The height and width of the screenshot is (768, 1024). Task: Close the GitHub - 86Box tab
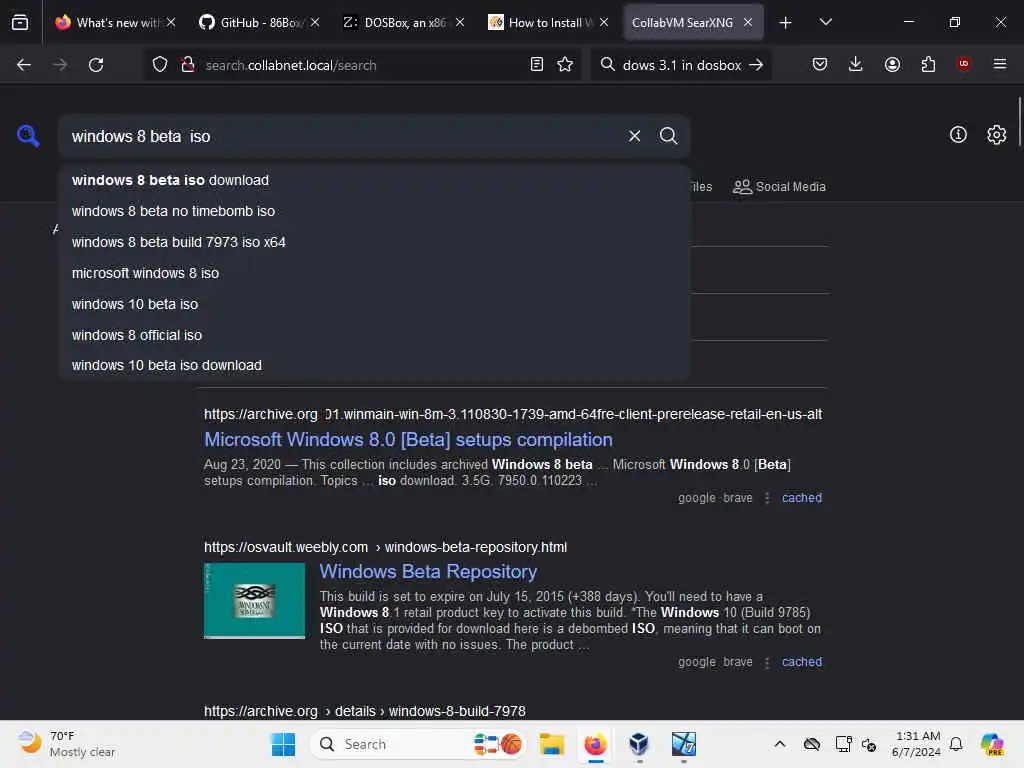point(315,22)
